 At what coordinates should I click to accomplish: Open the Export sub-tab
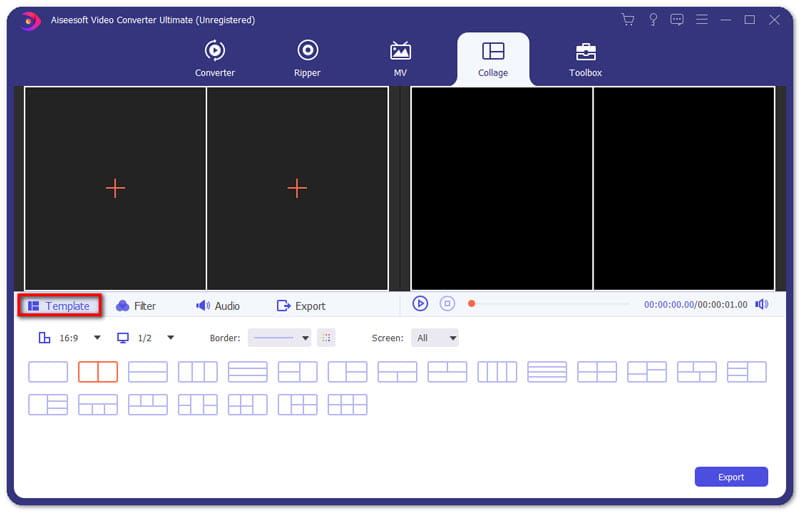coord(301,306)
